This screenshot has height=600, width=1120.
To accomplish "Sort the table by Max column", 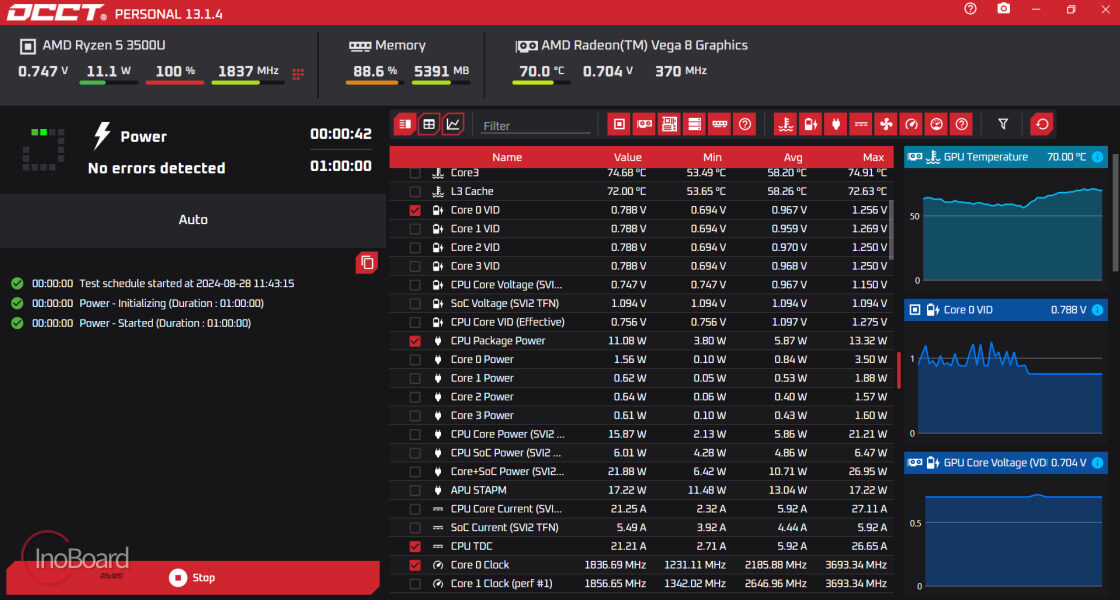I will 873,157.
